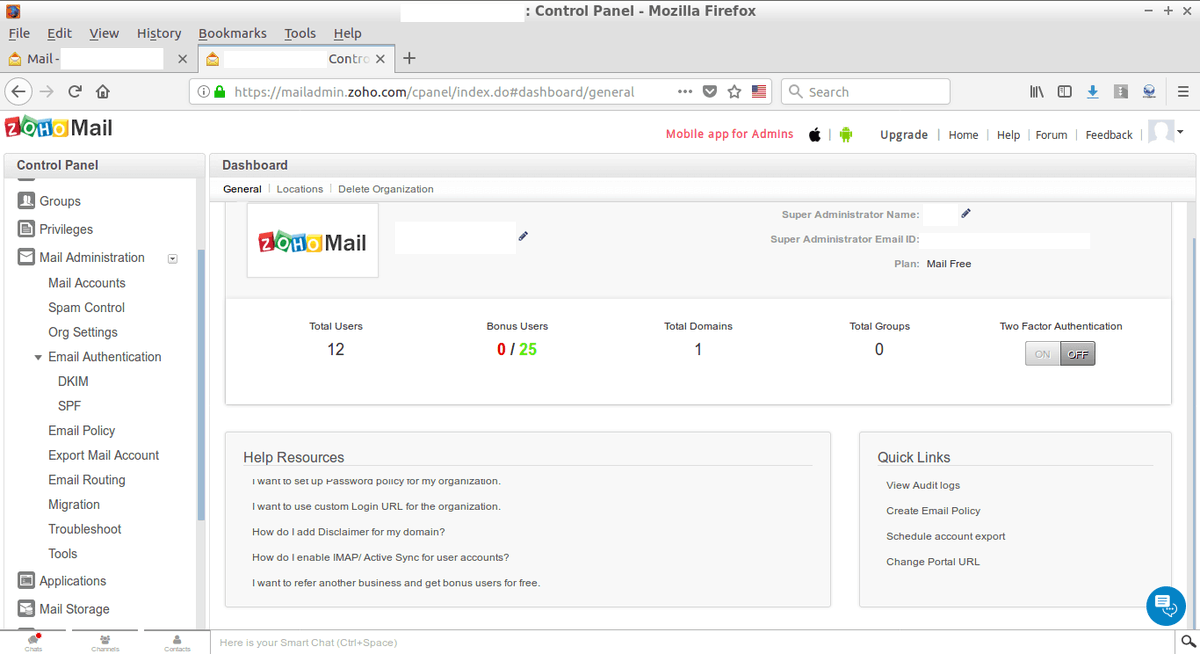The image size is (1200, 654).
Task: Click the Firefox back arrow button
Action: point(19,91)
